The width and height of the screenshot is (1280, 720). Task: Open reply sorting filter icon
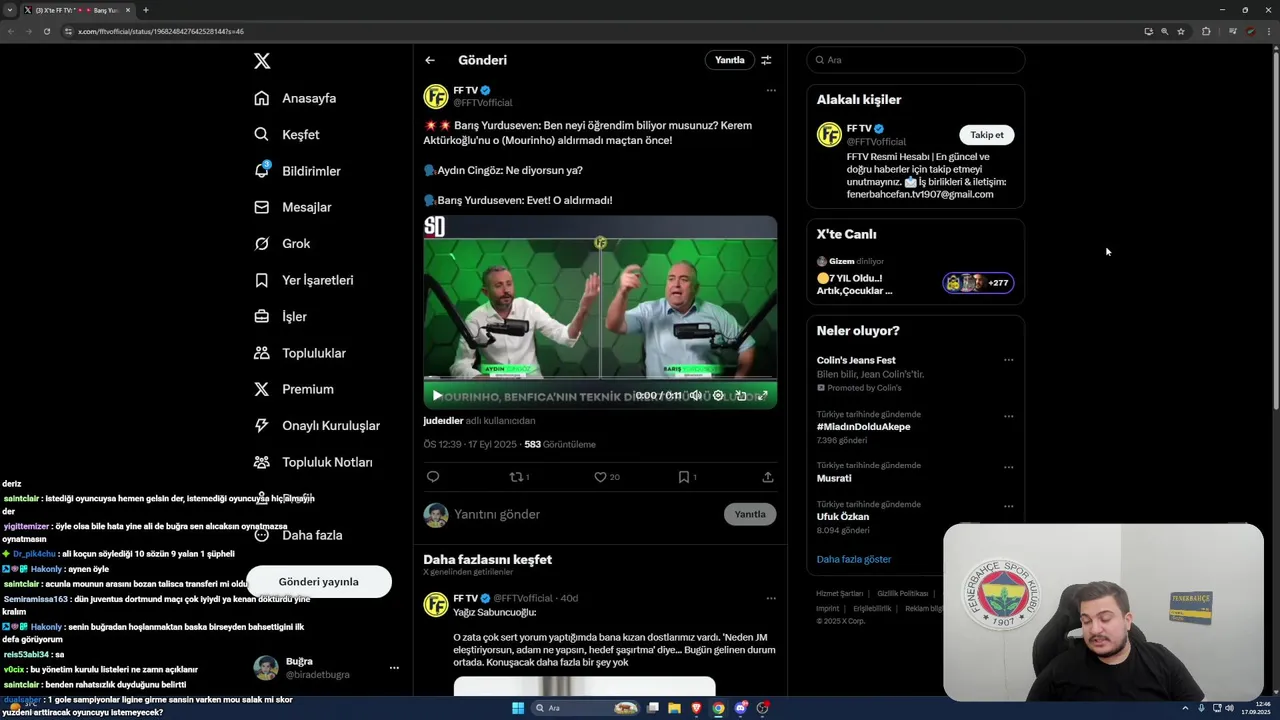[766, 60]
